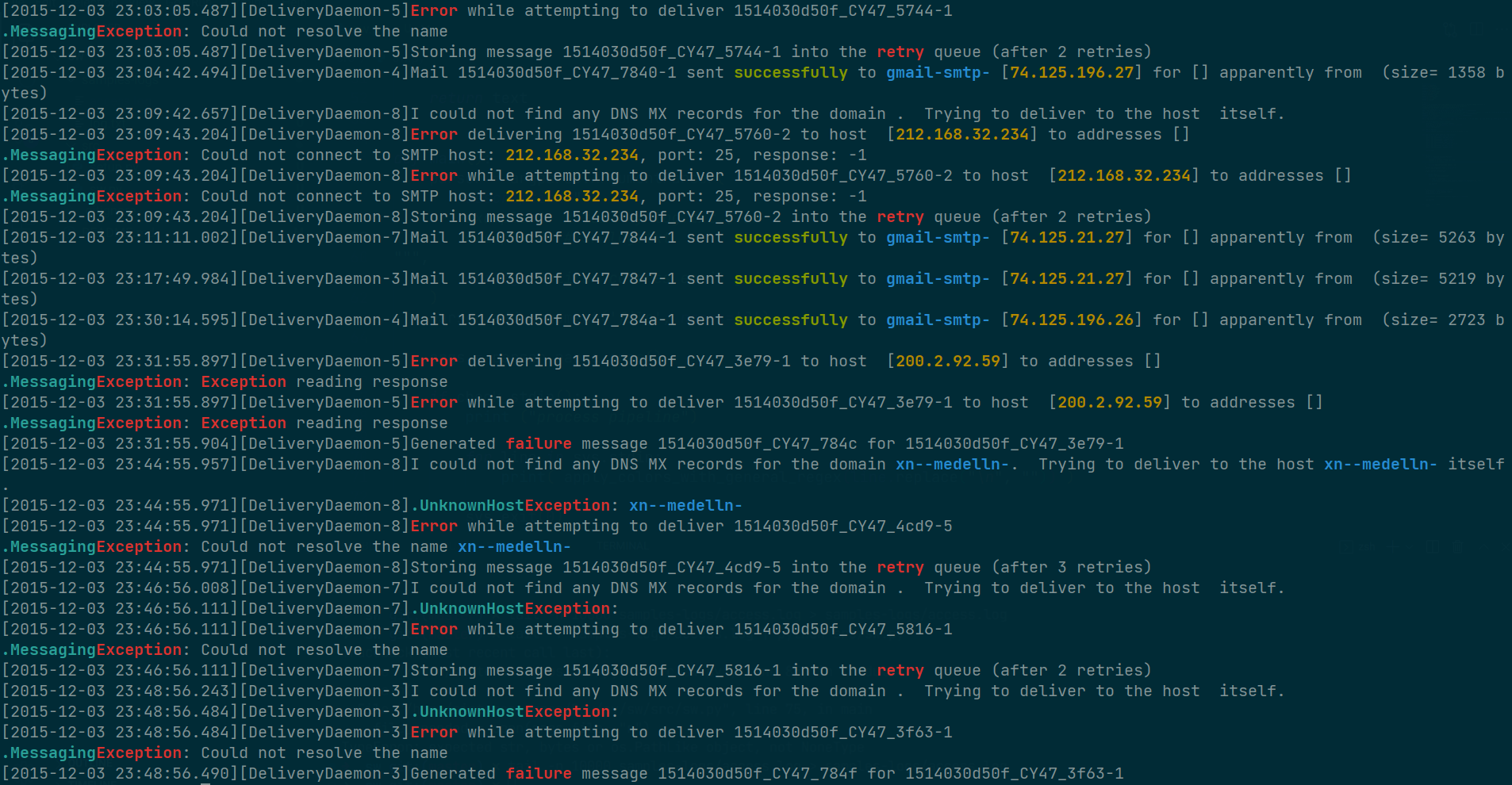1512x785 pixels.
Task: Click timestamp 23:44:55.957
Action: tap(171, 464)
